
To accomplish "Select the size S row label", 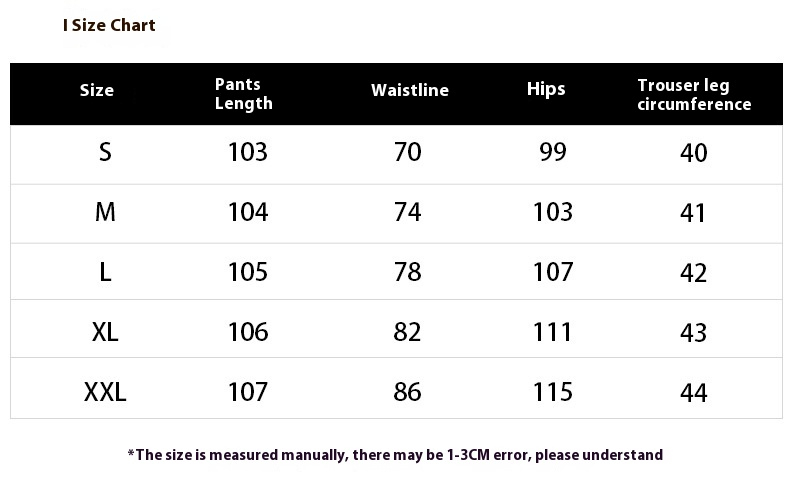I will pyautogui.click(x=105, y=152).
